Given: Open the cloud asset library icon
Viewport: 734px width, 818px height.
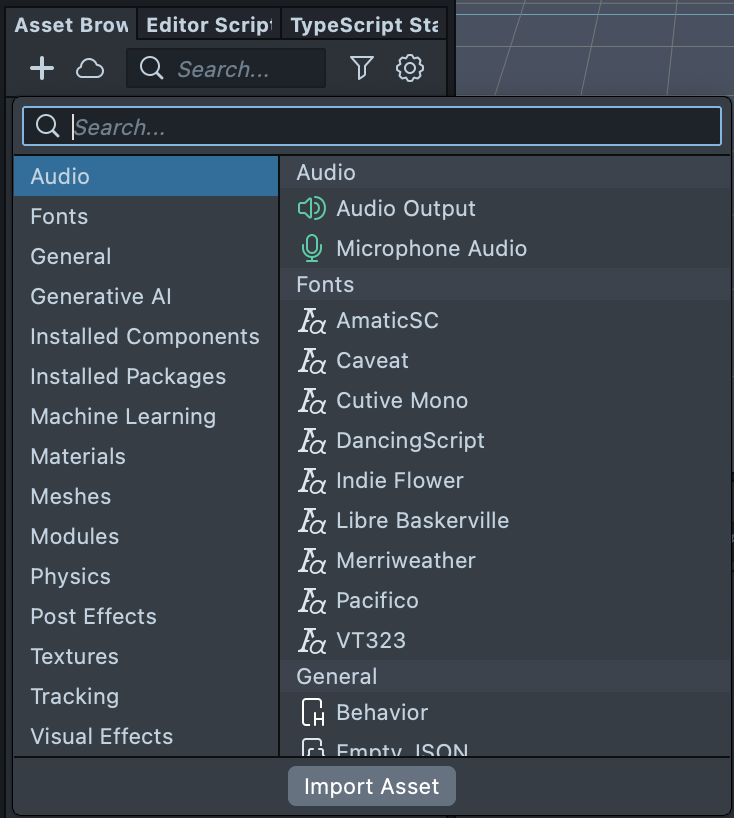Looking at the screenshot, I should coord(91,68).
